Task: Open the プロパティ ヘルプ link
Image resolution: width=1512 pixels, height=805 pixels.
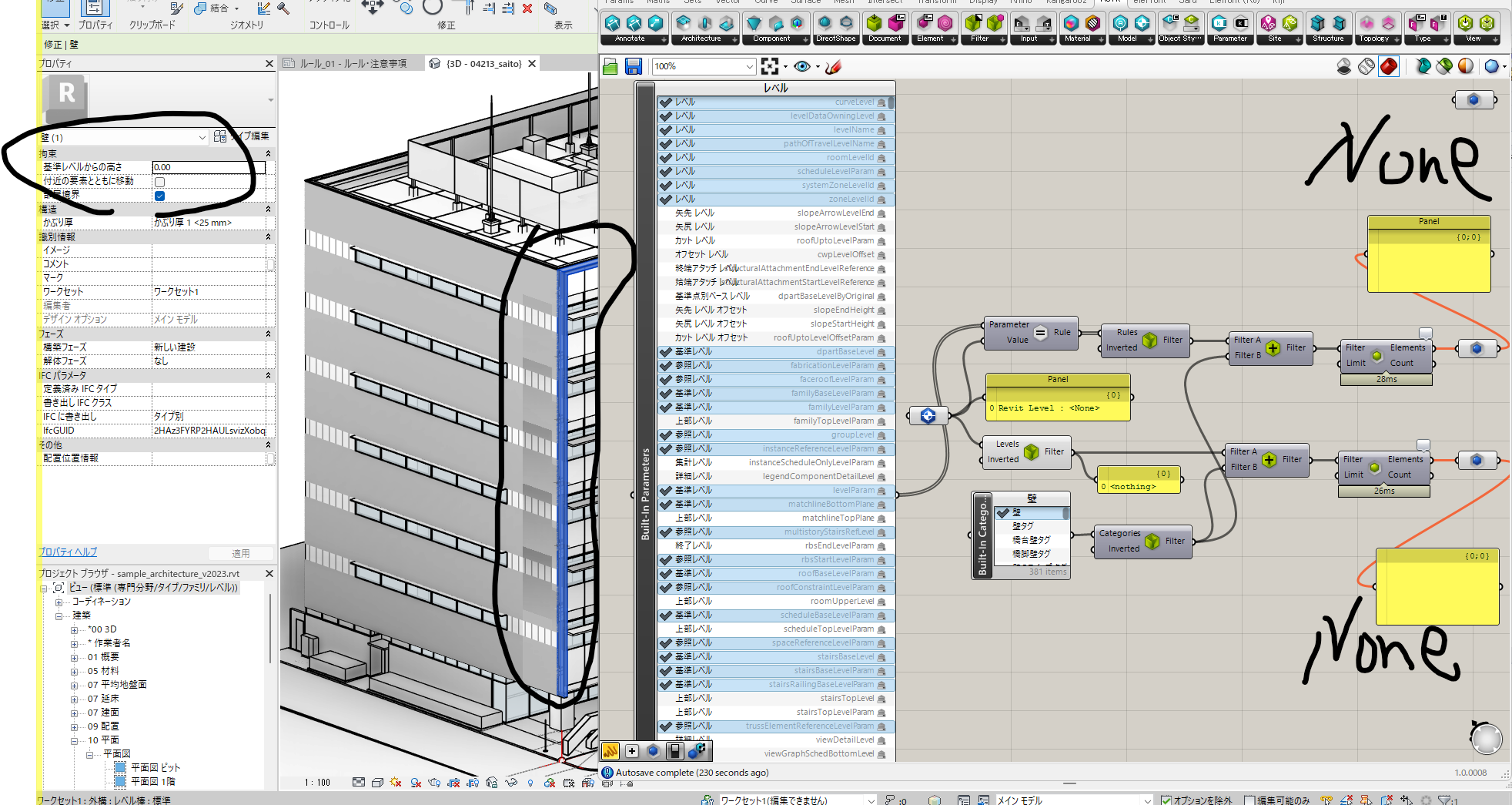Action: point(68,552)
